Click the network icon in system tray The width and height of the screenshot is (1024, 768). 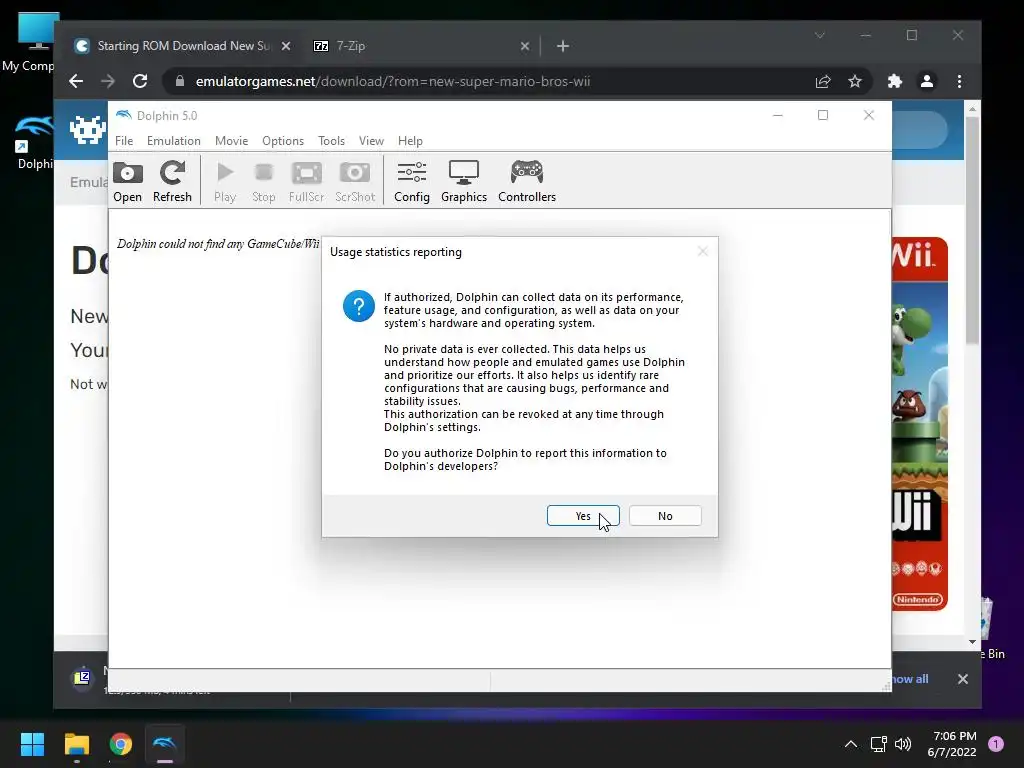tap(878, 744)
